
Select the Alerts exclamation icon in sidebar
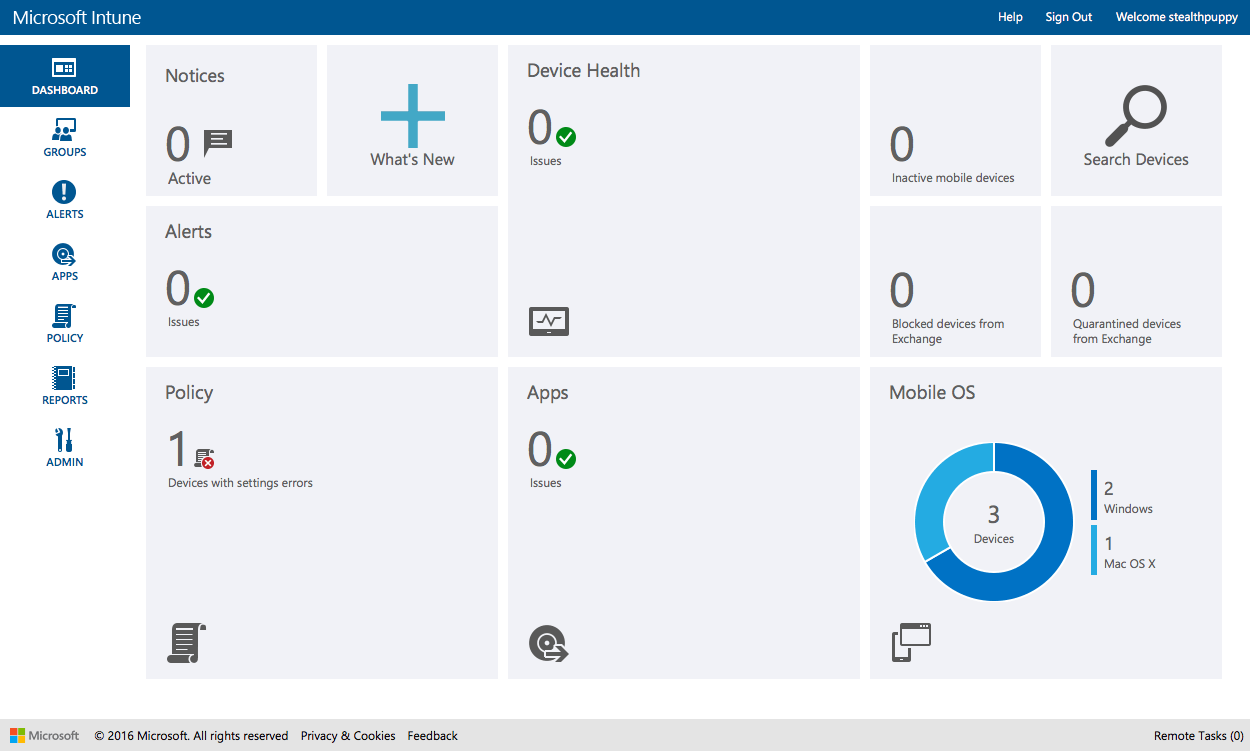pyautogui.click(x=64, y=192)
